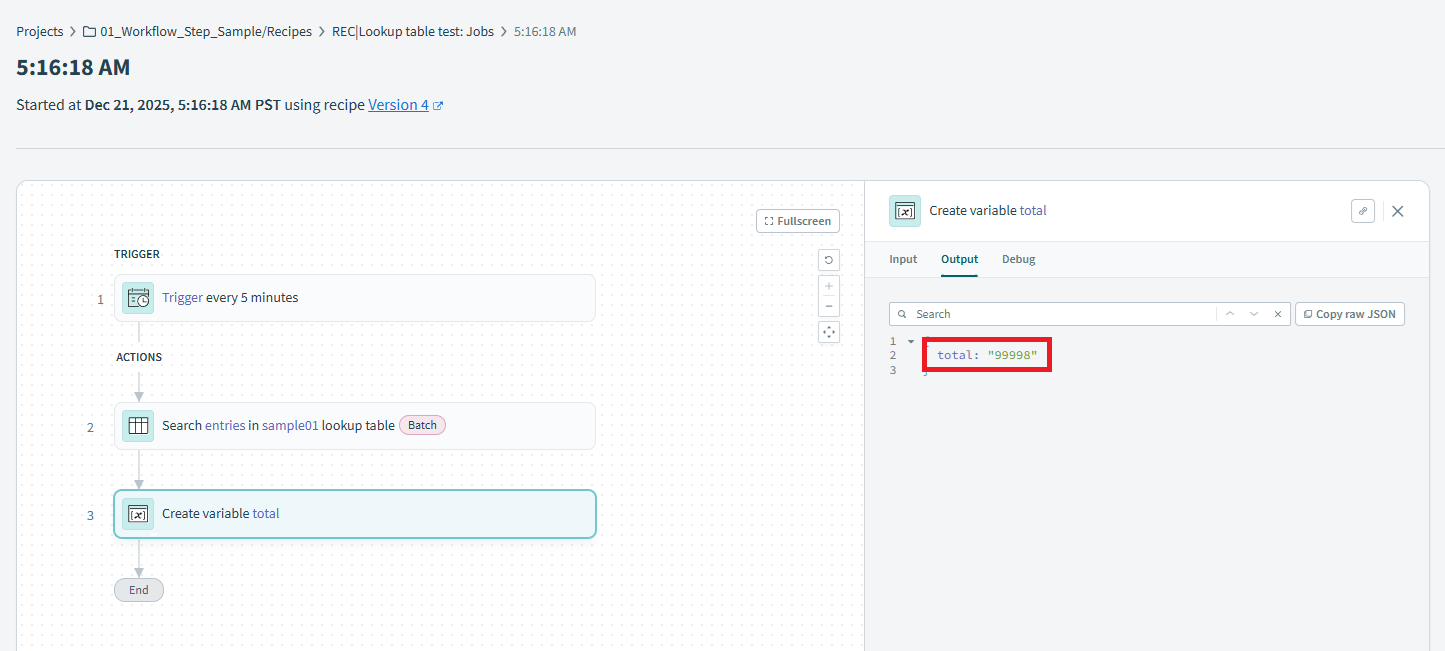Click the total "99998" output value

987,356
